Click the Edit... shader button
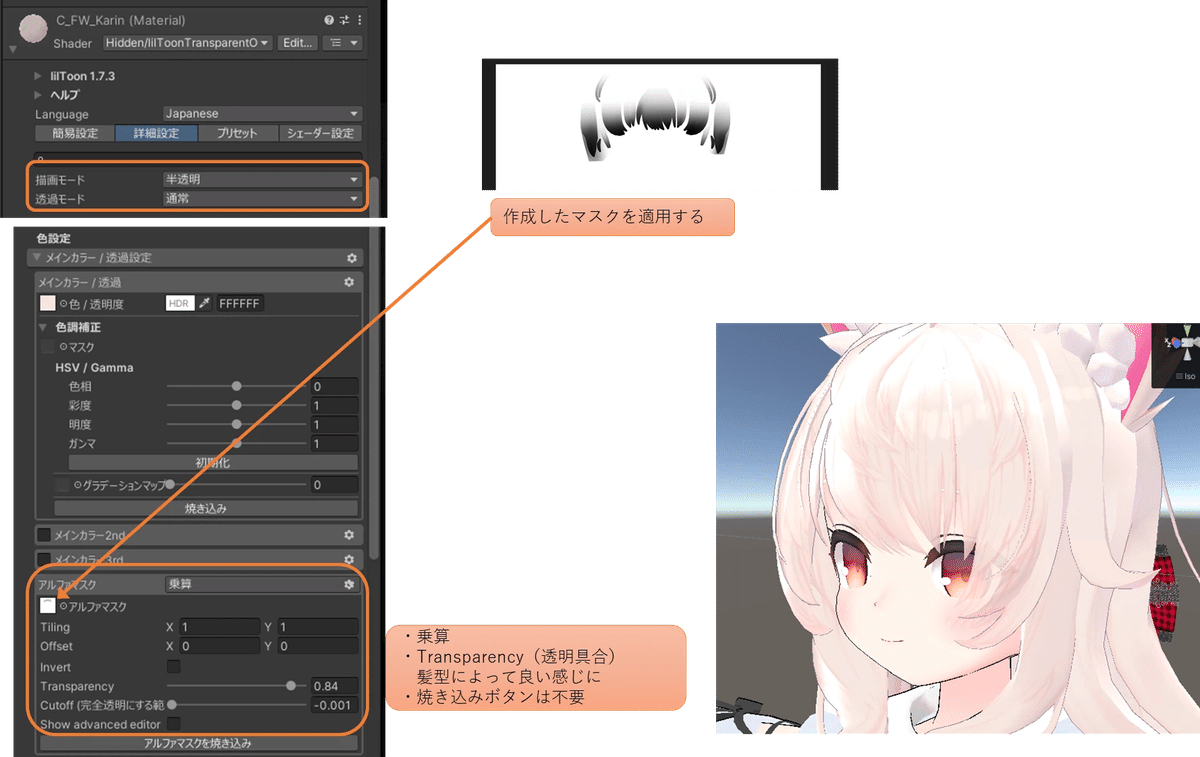 tap(298, 43)
